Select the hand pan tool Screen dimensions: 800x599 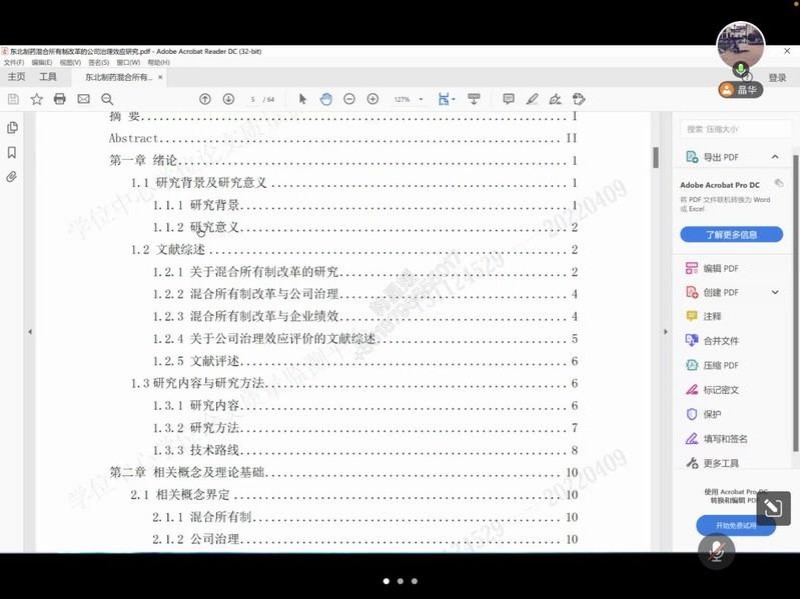point(326,99)
